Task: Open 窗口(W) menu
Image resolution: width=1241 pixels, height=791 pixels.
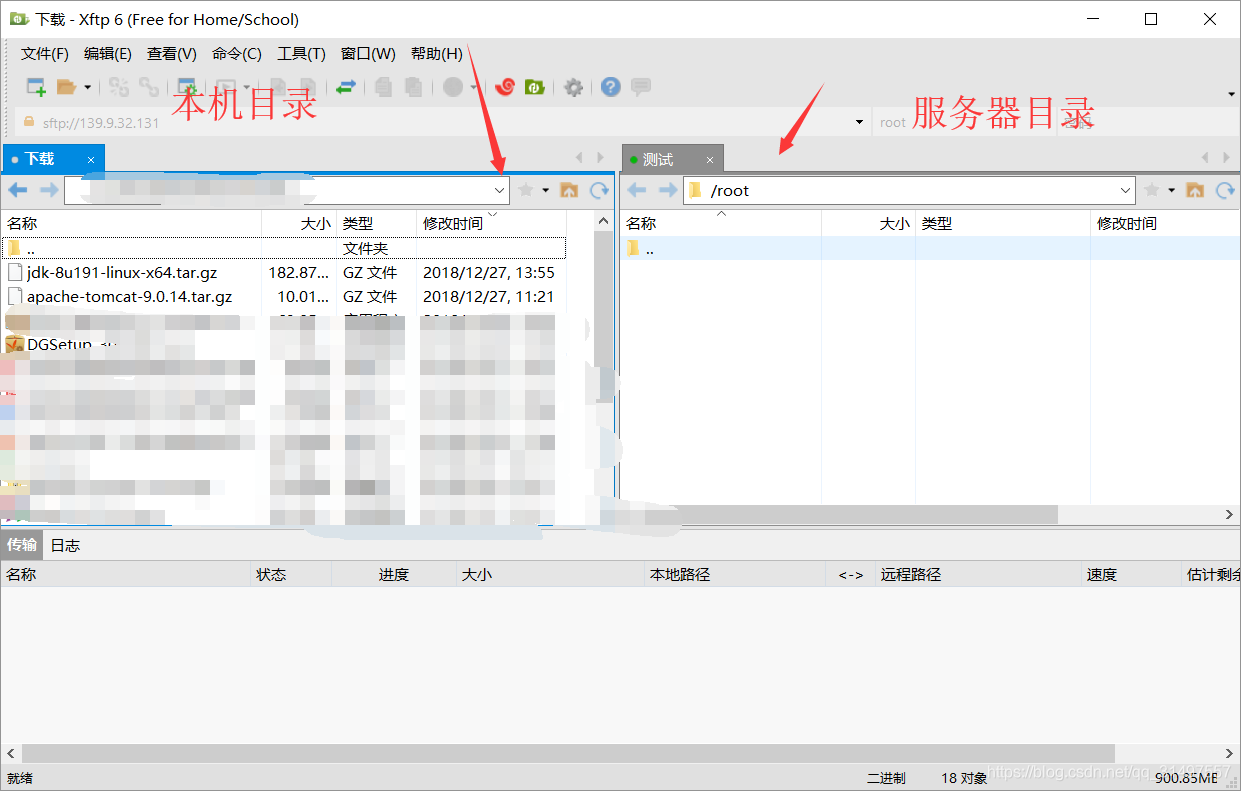Action: click(368, 54)
